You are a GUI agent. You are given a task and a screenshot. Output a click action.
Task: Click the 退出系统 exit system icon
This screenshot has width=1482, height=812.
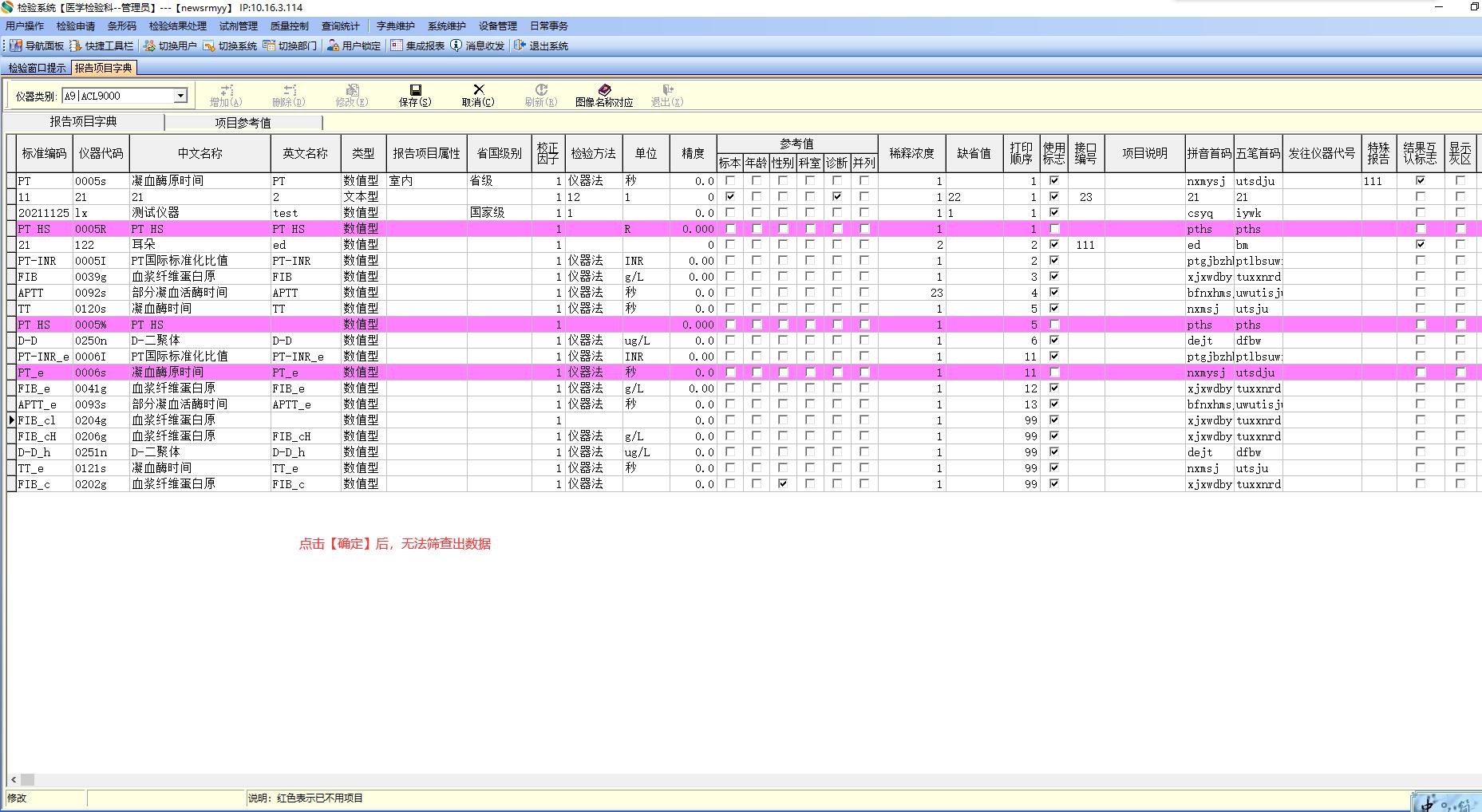tap(520, 46)
